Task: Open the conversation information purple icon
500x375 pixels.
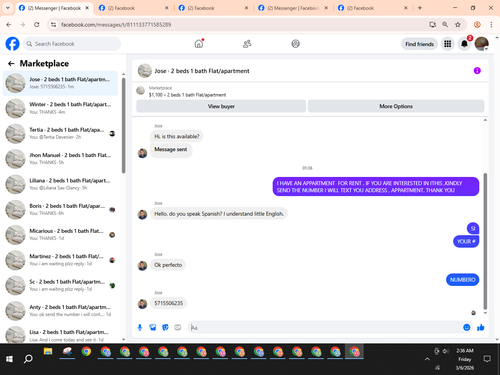Action: coord(477,71)
